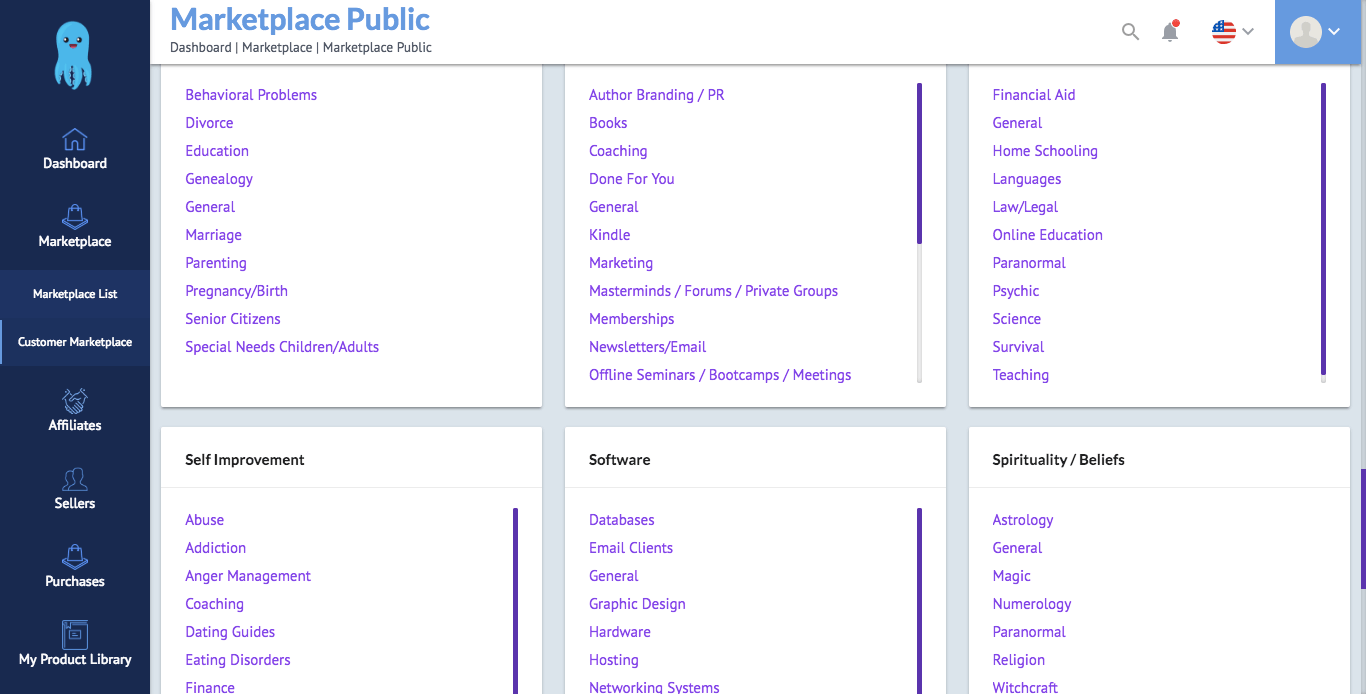The height and width of the screenshot is (694, 1366).
Task: Click Sellers label in sidebar
Action: click(x=75, y=503)
